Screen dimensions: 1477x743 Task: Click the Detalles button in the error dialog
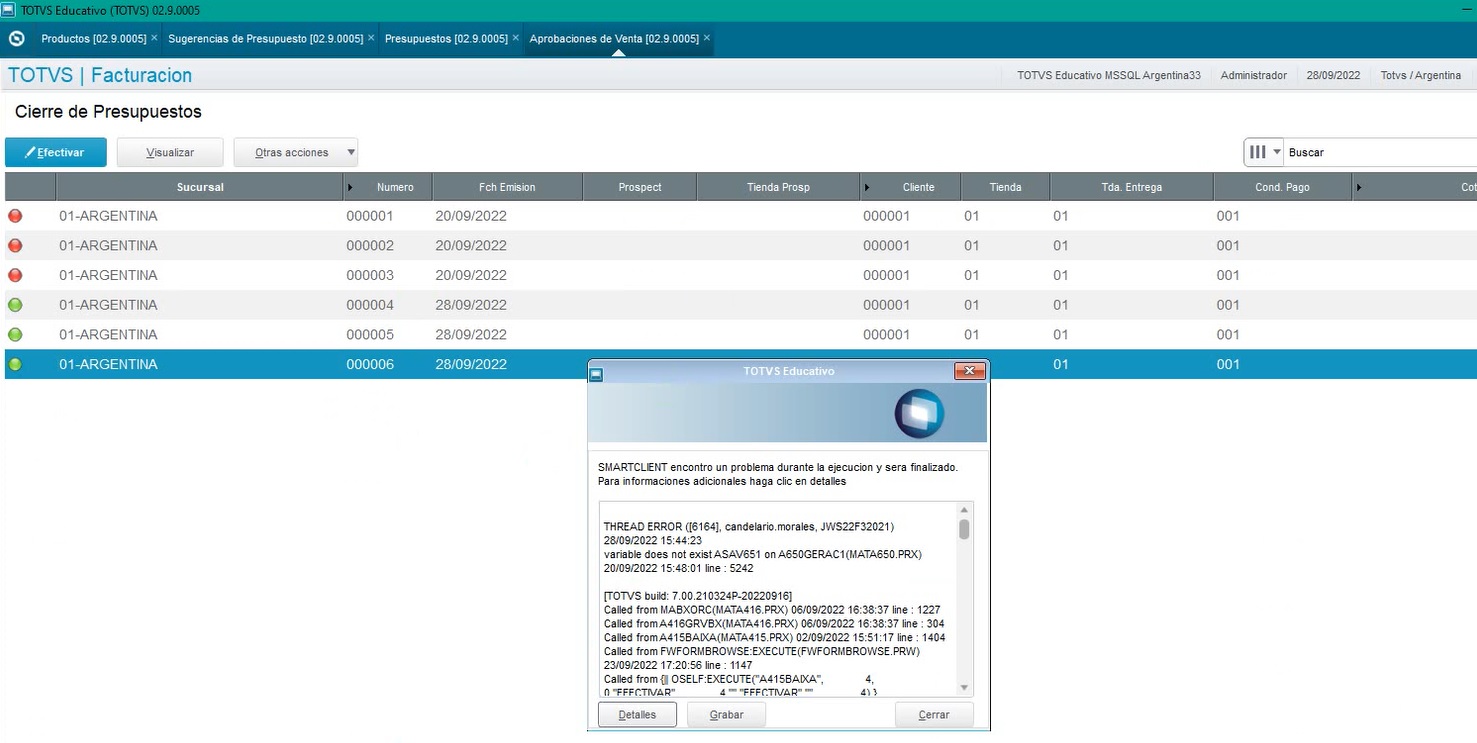tap(637, 715)
